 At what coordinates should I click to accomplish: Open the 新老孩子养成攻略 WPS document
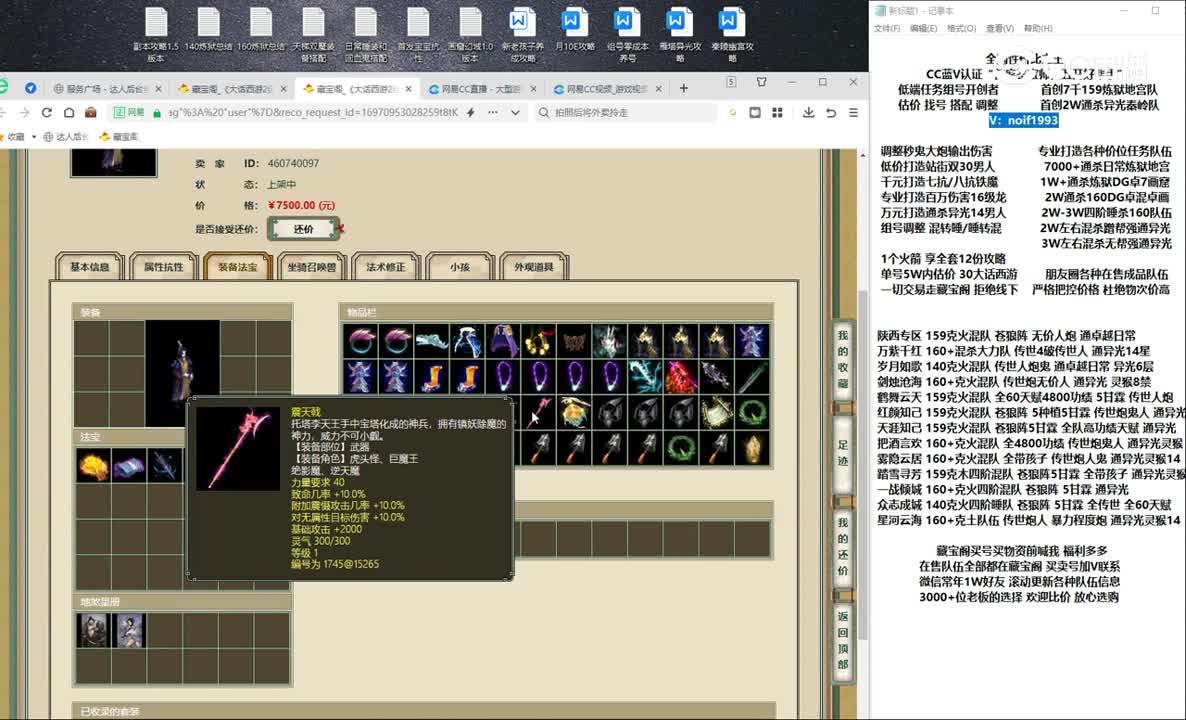[522, 35]
